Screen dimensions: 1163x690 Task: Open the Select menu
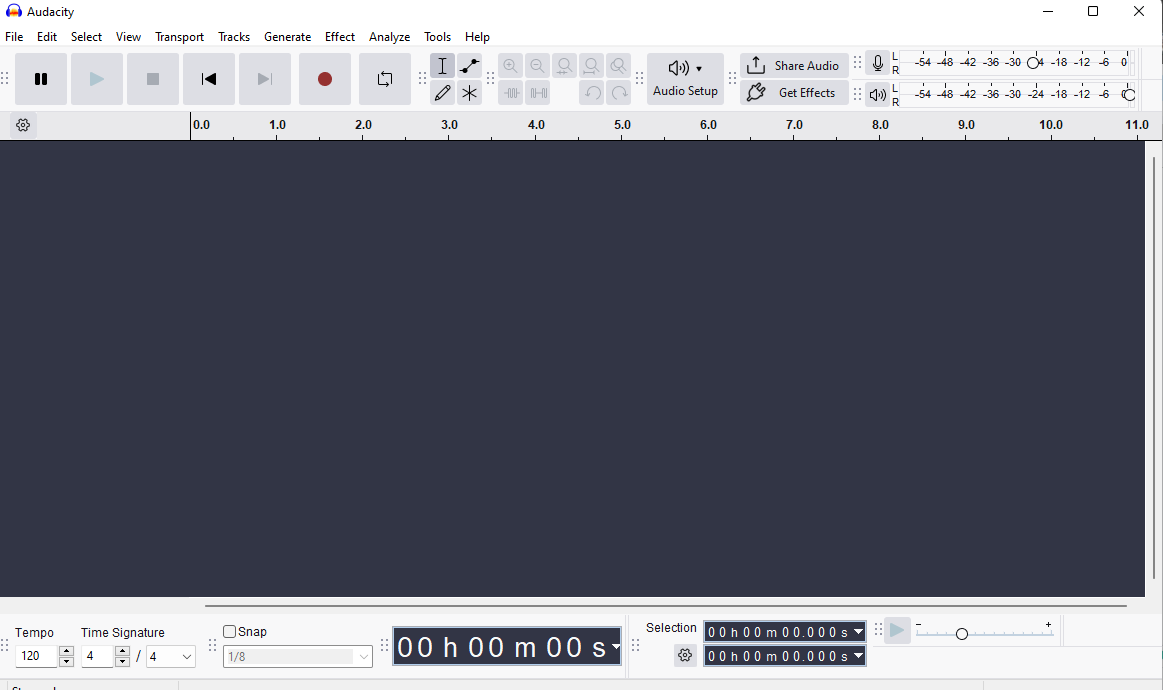86,36
